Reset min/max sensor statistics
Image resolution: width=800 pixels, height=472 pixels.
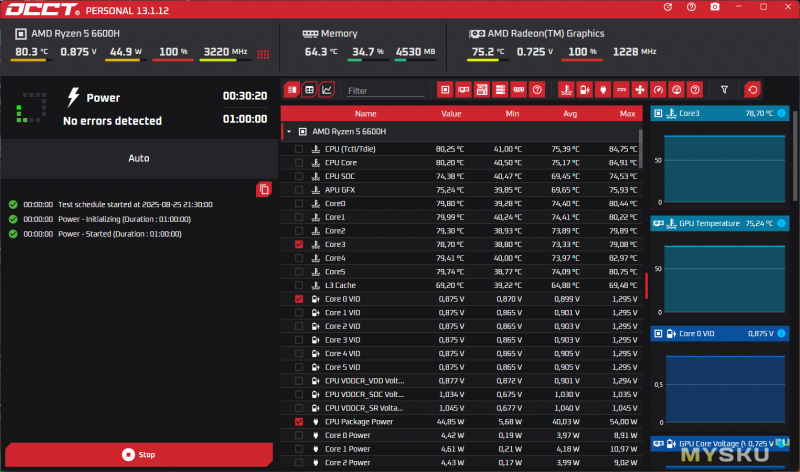click(753, 90)
